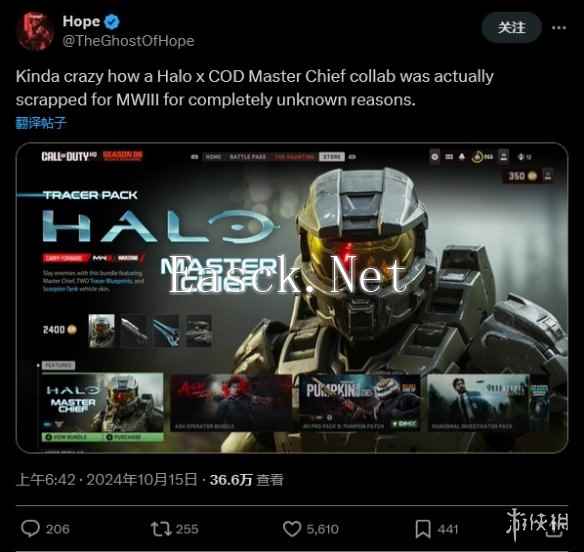Select the HOME tab in game menu
The height and width of the screenshot is (552, 584).
click(x=213, y=157)
